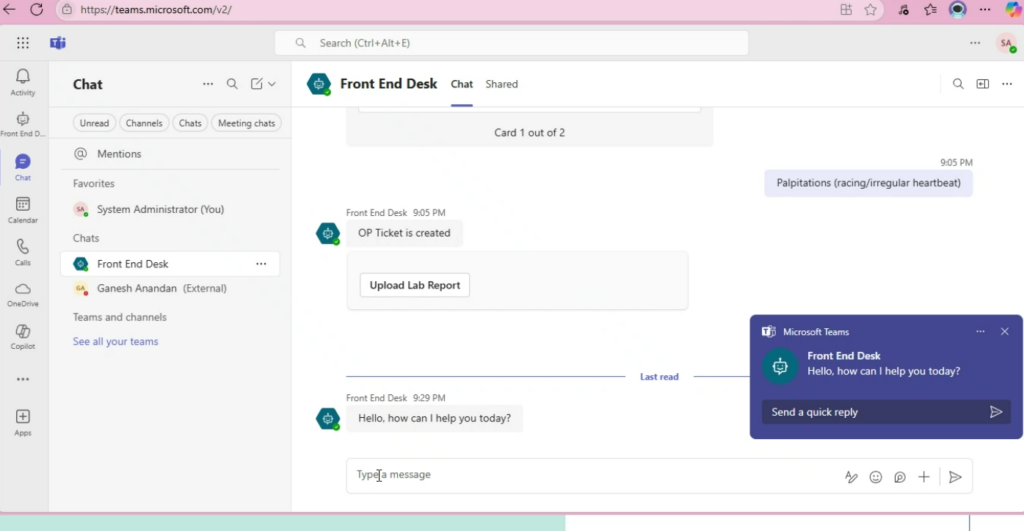Focus the Type a message field
Screen dimensions: 1024x531
(594, 475)
